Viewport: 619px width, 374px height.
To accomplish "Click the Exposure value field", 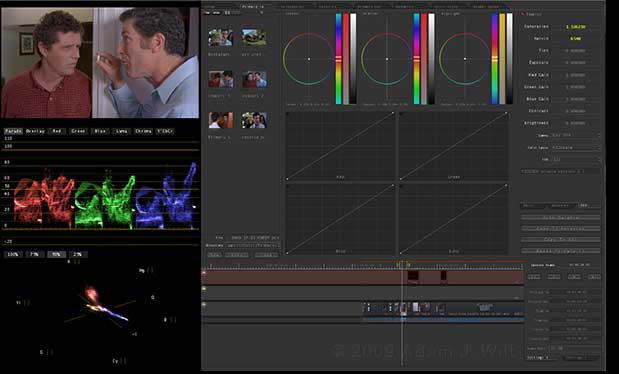I will (575, 62).
